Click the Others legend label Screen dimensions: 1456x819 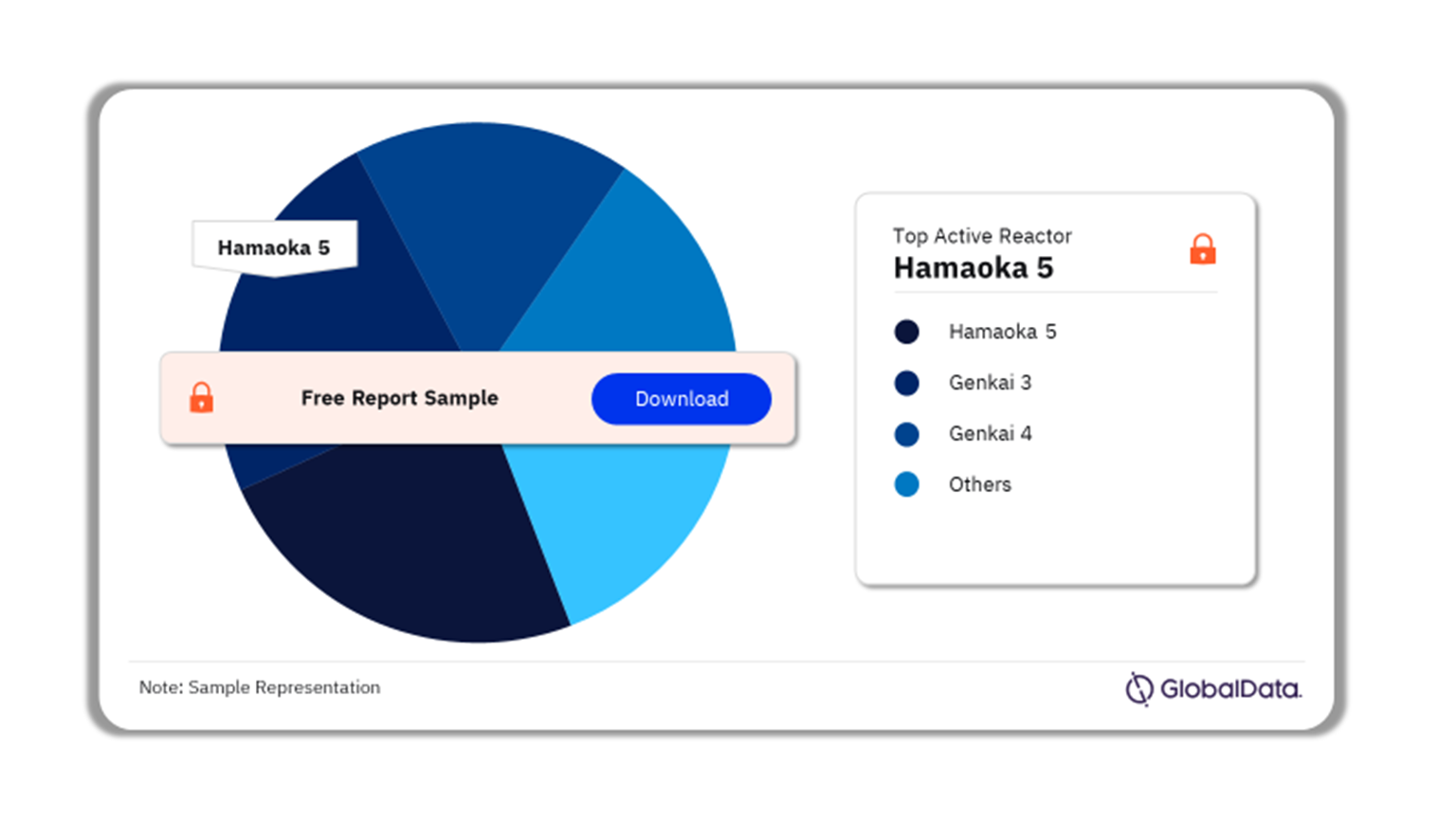[980, 484]
